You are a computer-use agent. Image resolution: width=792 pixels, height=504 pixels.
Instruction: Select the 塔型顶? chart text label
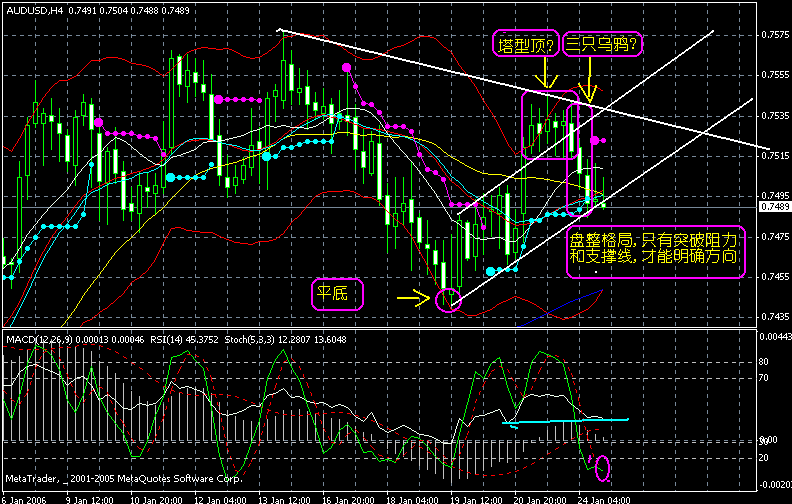point(526,44)
